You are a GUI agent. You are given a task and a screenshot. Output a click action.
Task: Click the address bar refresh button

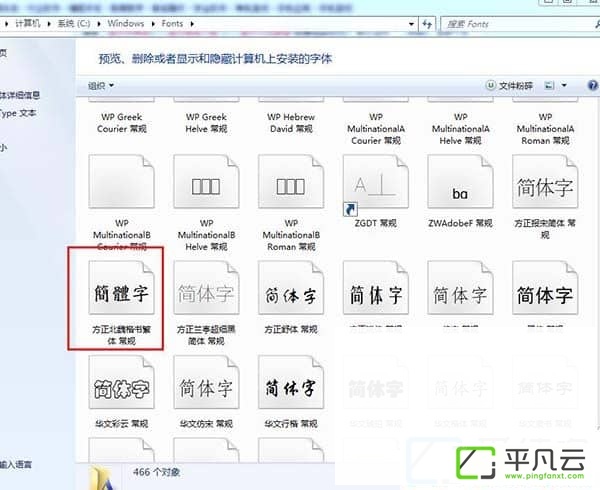pos(427,24)
